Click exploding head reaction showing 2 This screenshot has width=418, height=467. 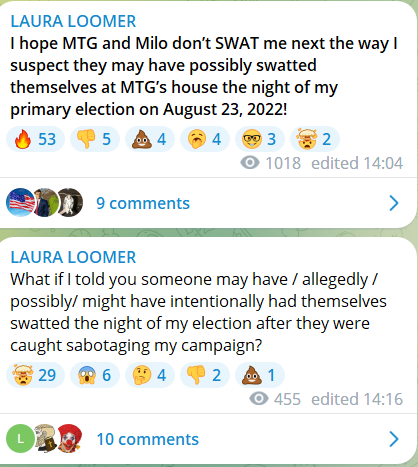(x=315, y=139)
